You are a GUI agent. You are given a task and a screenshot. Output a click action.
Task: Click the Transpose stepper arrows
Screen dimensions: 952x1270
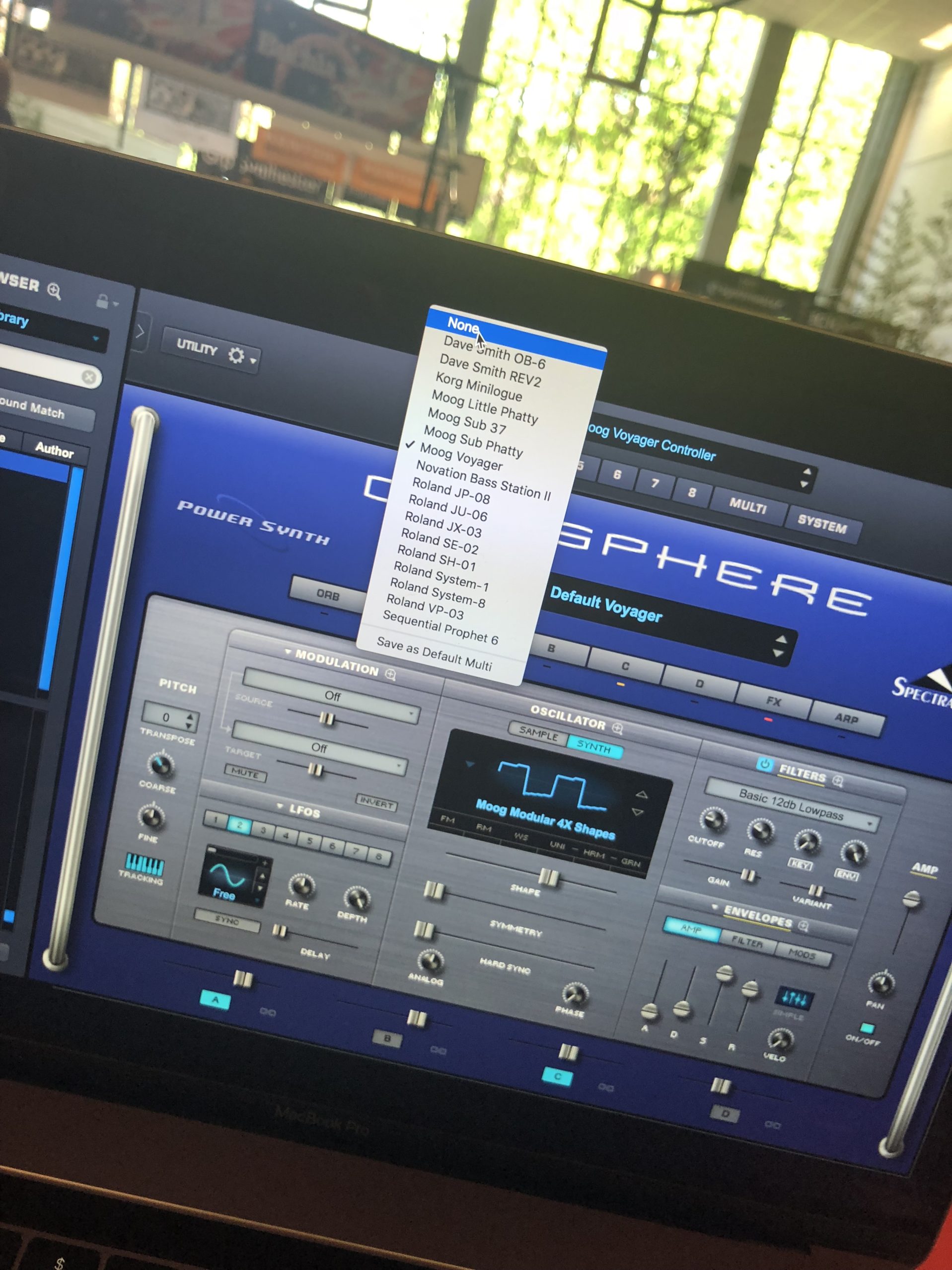tap(190, 720)
